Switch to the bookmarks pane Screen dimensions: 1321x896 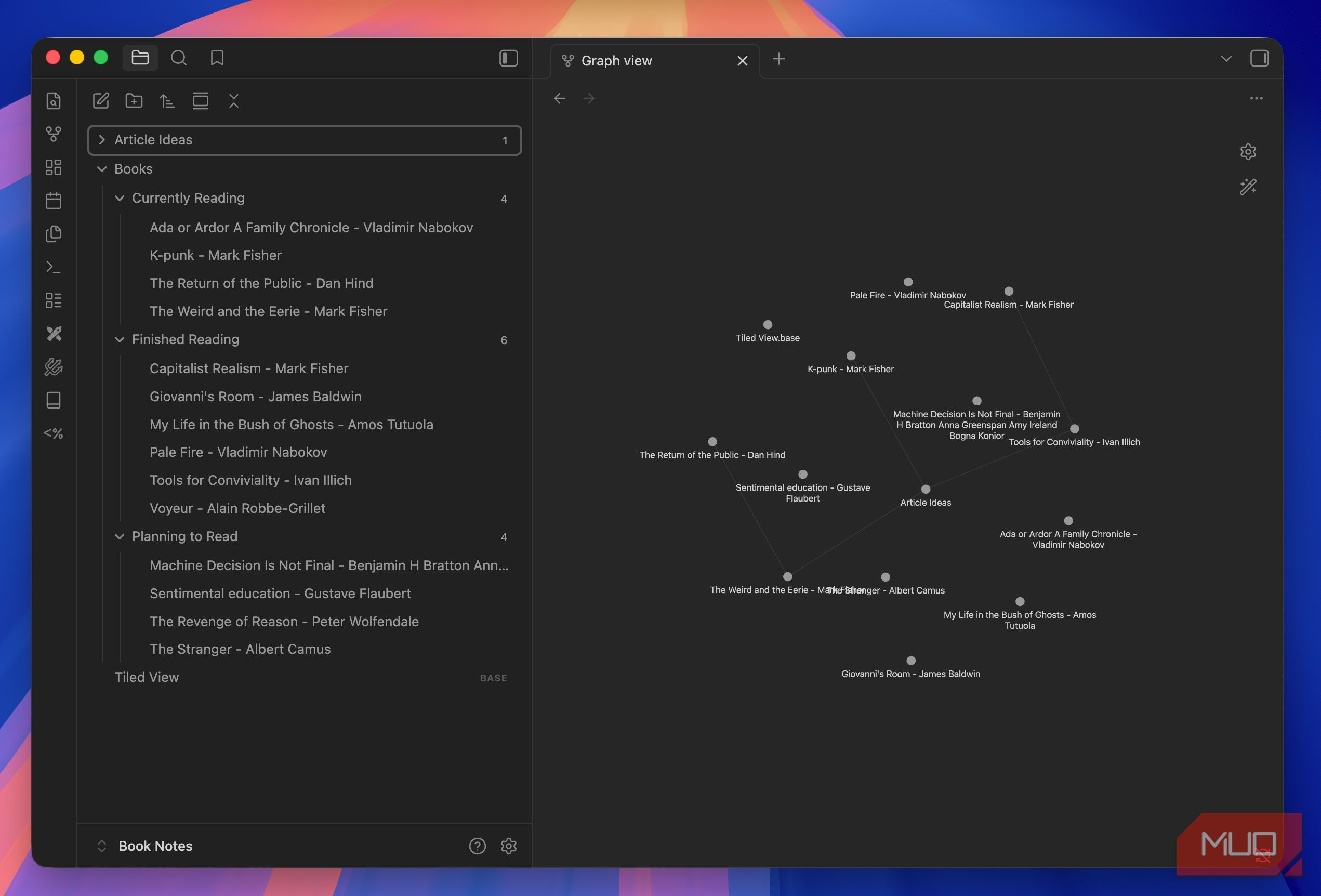point(217,58)
